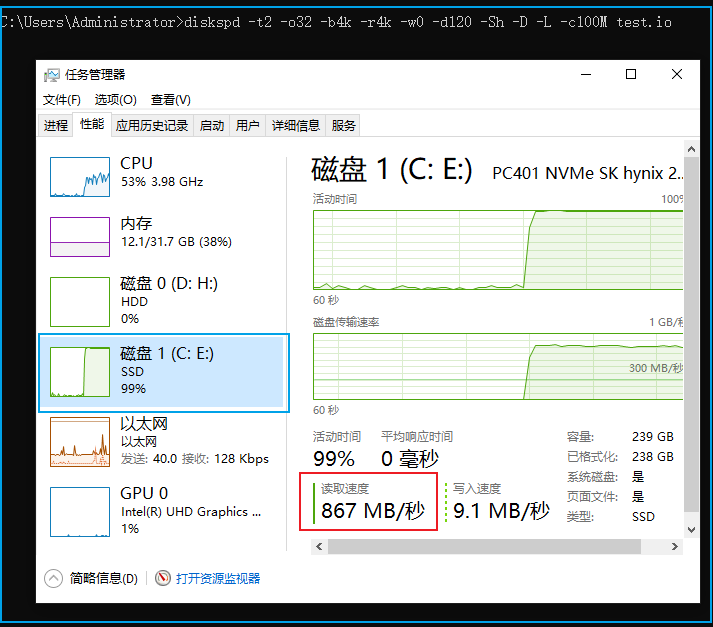Viewport: 713px width, 627px height.
Task: Click 打开资源监视器 link
Action: pos(217,578)
